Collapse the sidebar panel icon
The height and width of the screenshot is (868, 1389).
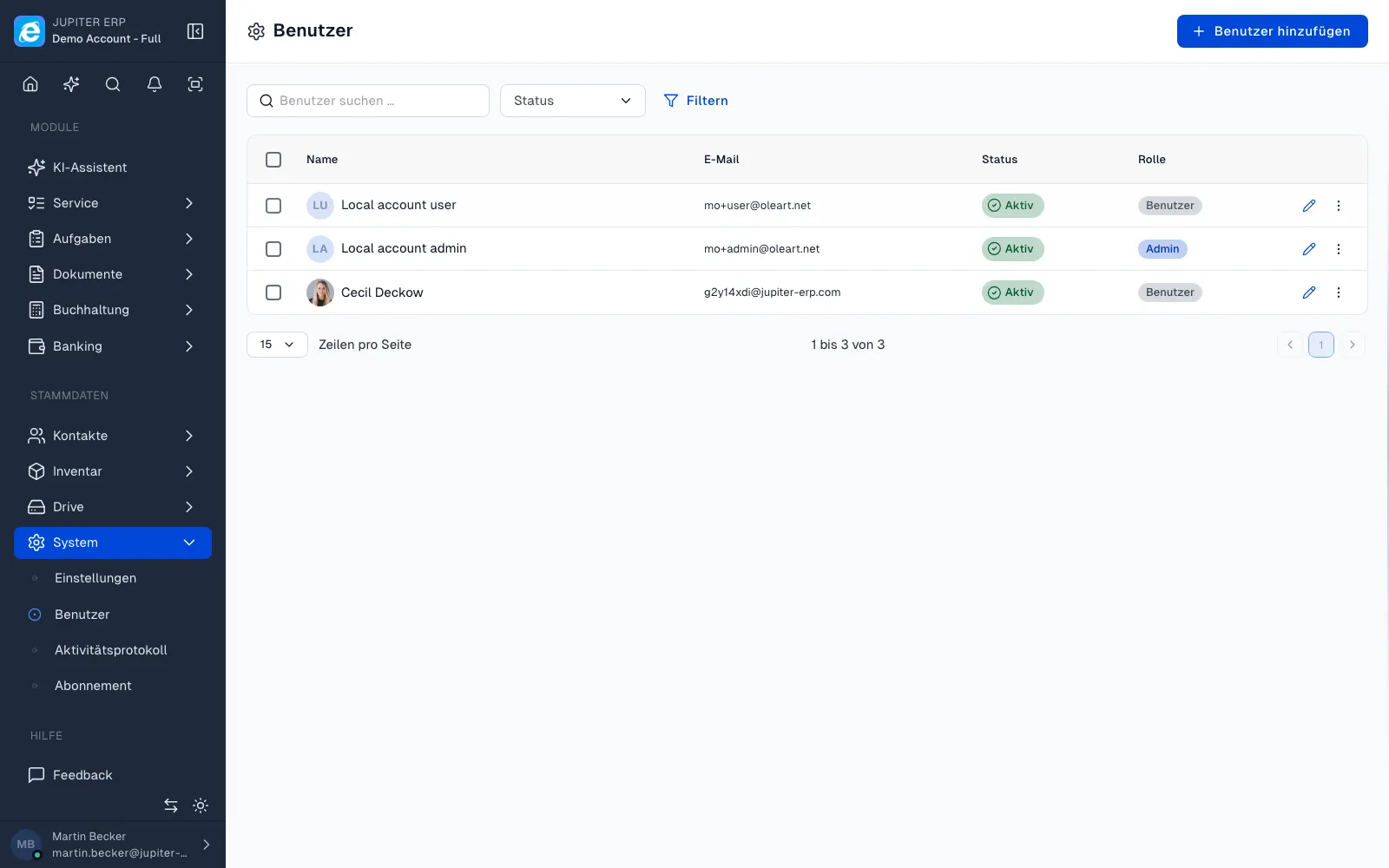coord(195,31)
